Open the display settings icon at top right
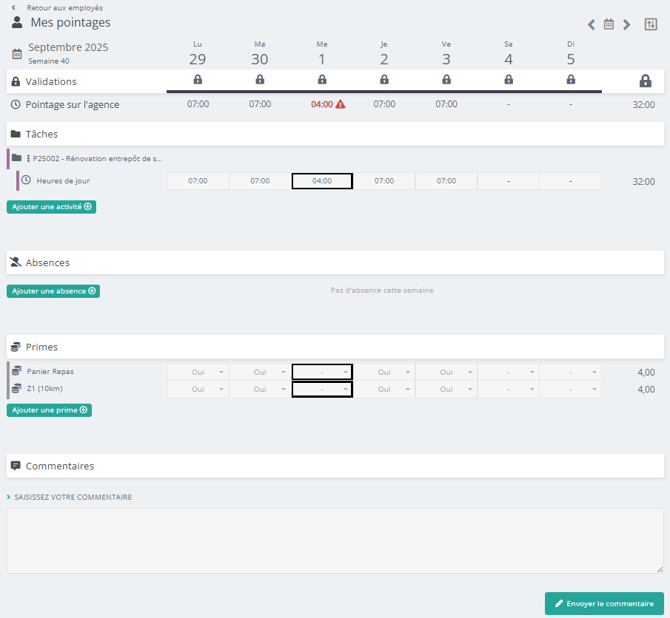 click(x=651, y=25)
